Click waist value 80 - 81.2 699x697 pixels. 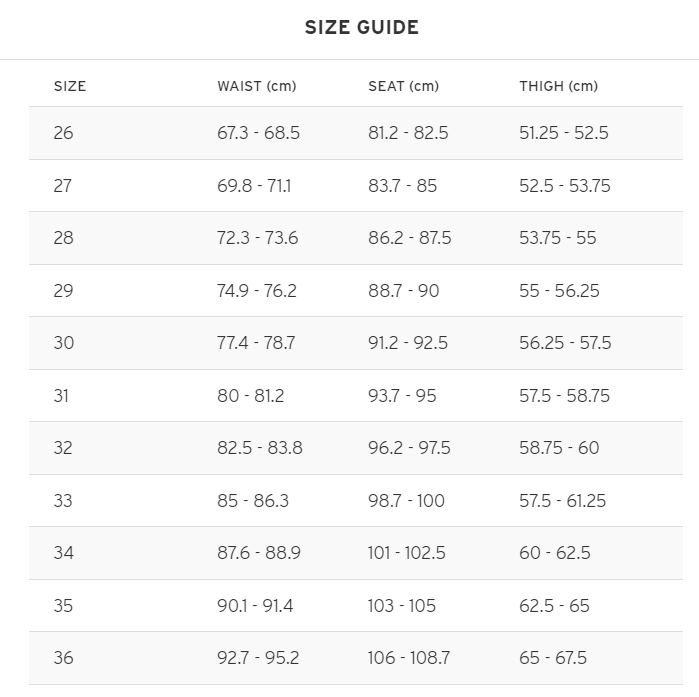pyautogui.click(x=251, y=396)
